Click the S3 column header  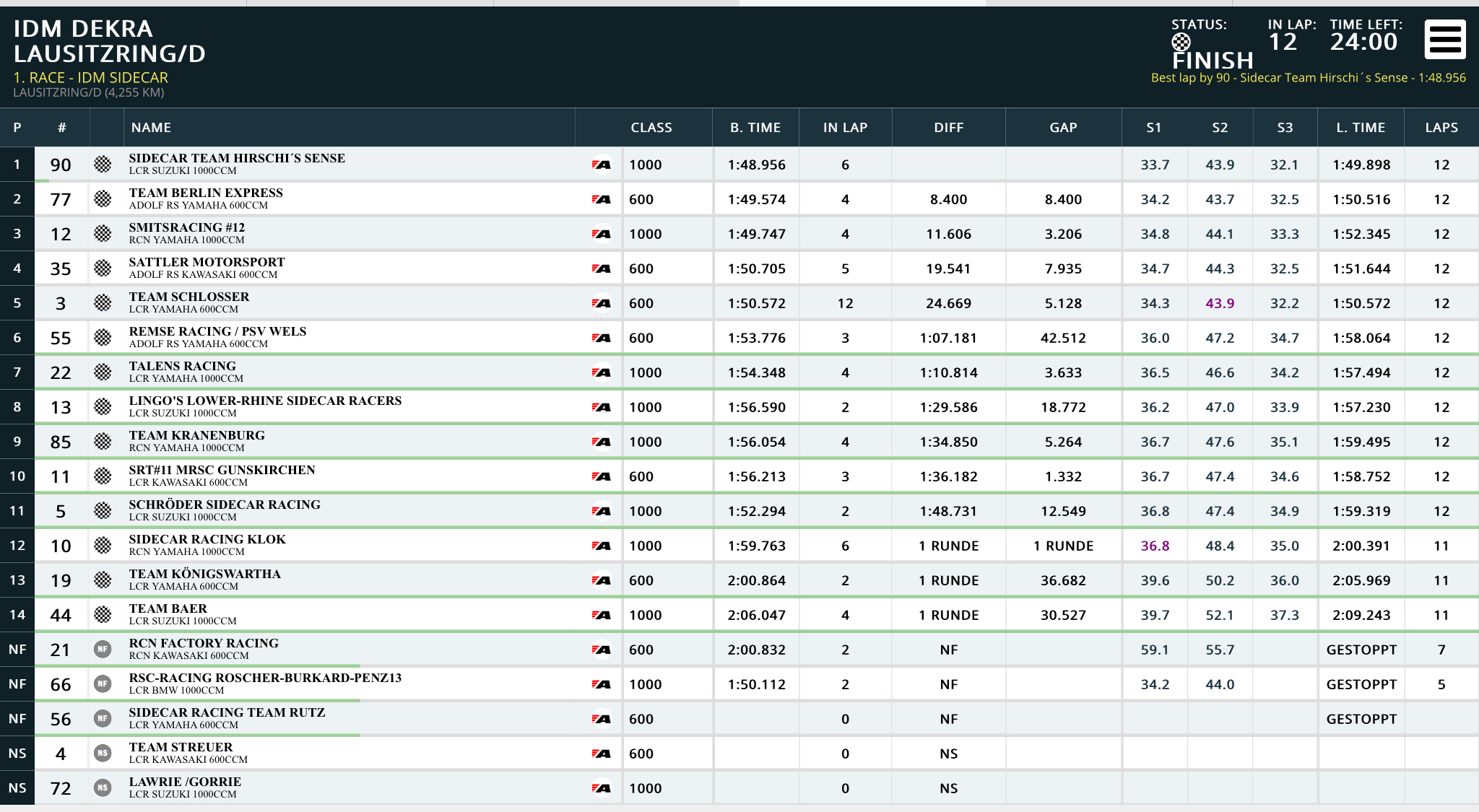(x=1285, y=128)
